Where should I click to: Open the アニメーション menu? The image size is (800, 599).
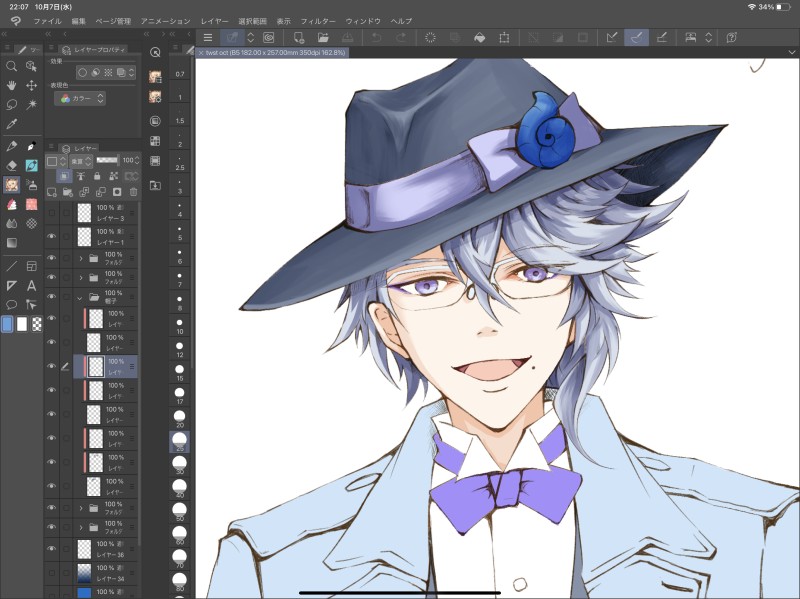click(165, 21)
